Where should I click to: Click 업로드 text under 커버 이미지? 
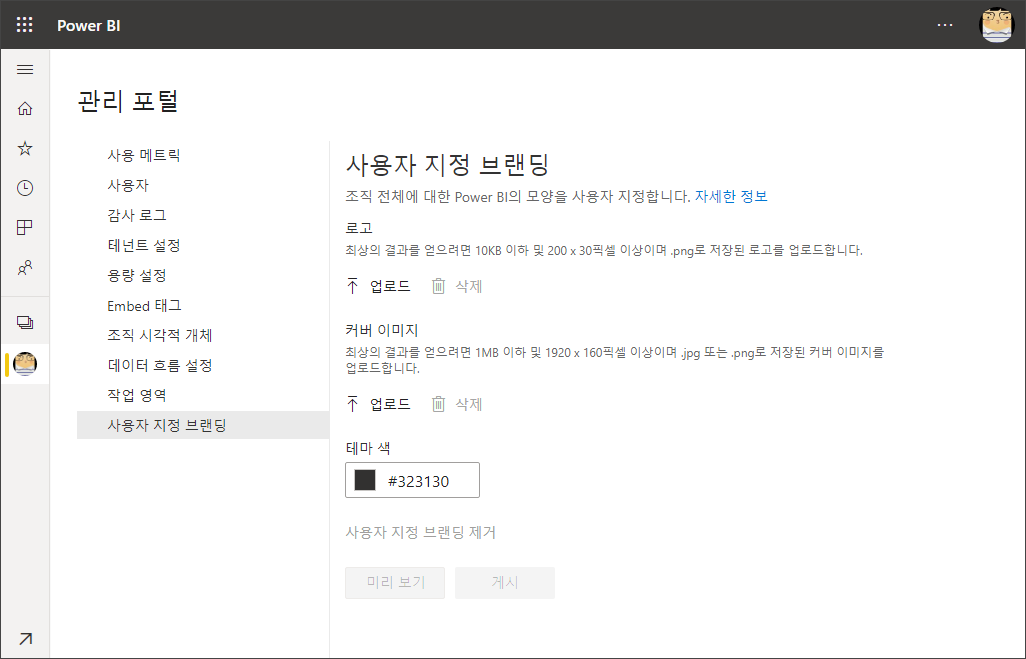point(390,404)
